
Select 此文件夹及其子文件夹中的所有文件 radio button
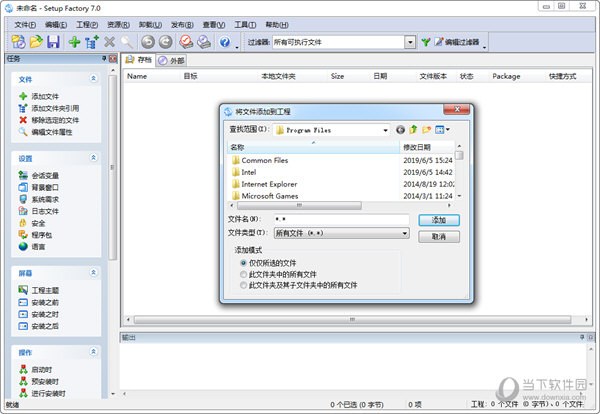tap(243, 285)
